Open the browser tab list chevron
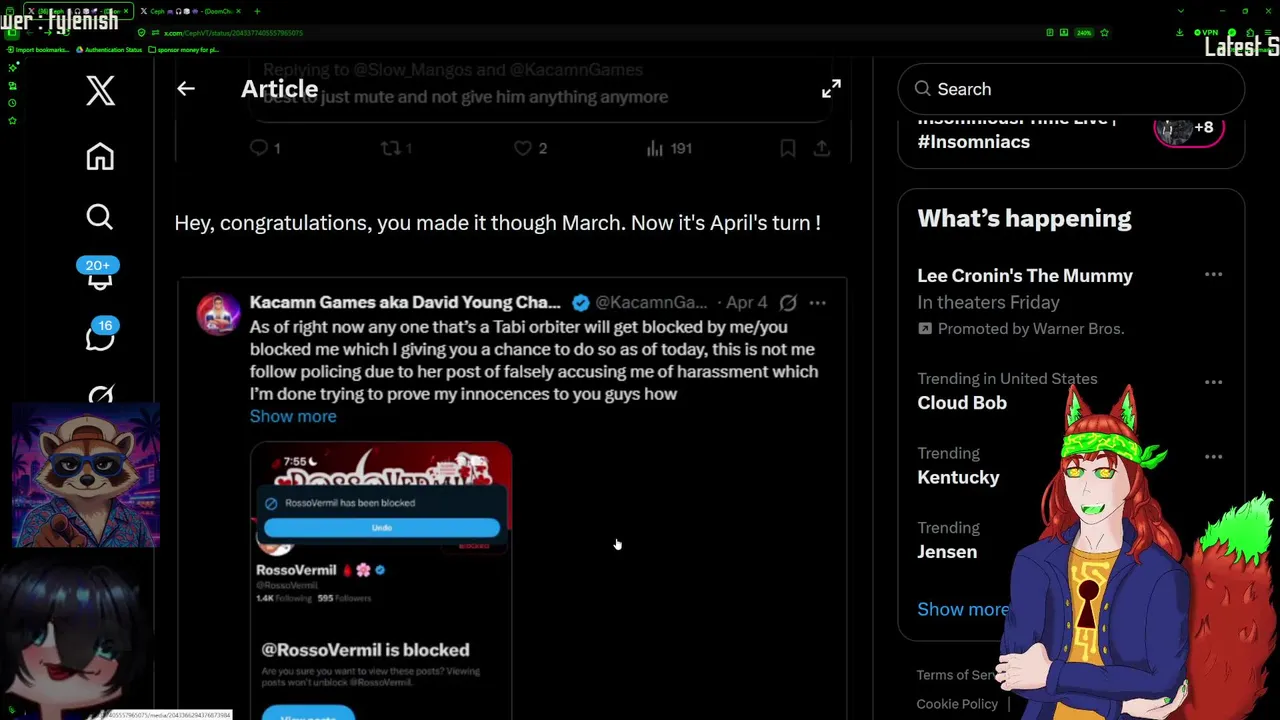The width and height of the screenshot is (1280, 720). click(1181, 11)
